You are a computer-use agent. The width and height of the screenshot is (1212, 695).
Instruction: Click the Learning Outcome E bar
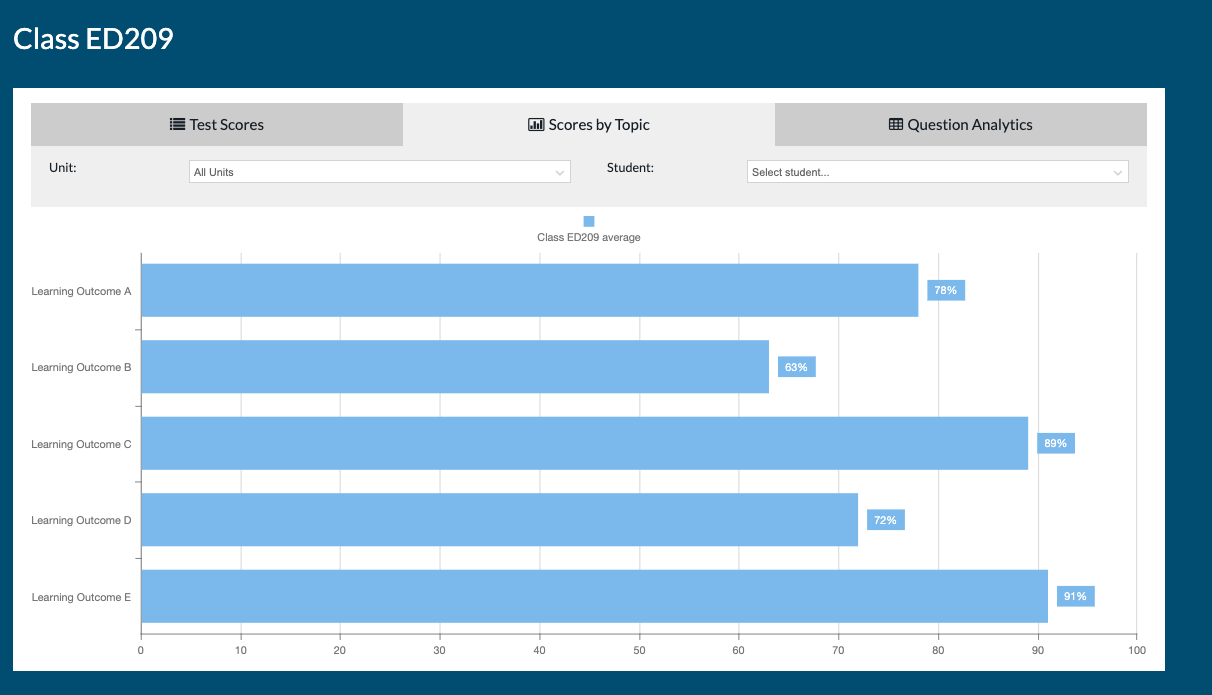[x=594, y=596]
